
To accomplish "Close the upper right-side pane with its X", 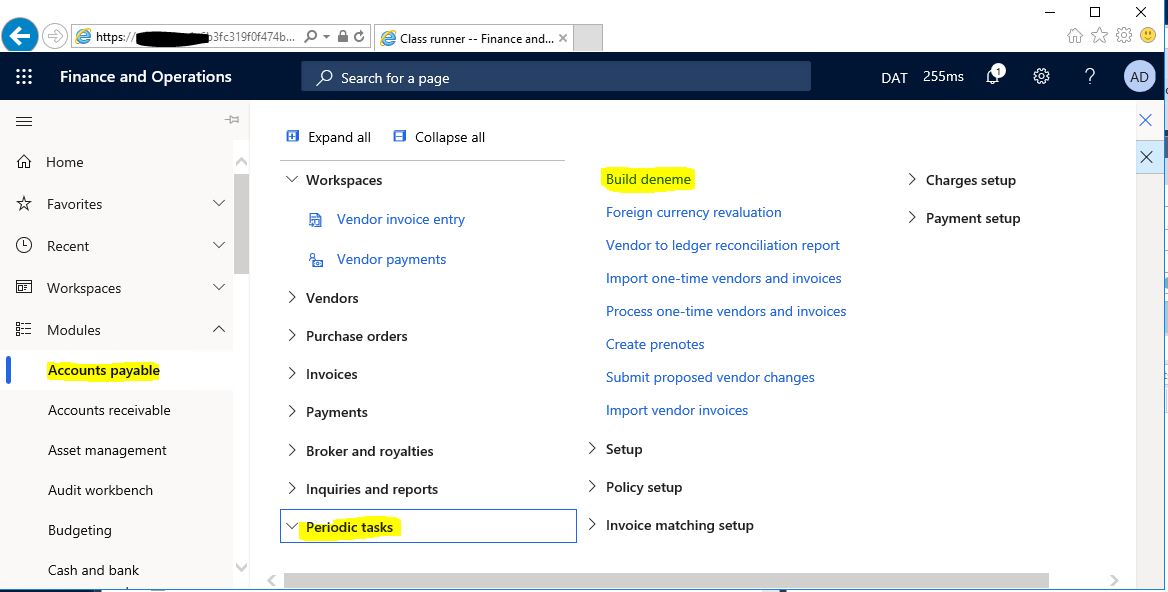I will click(x=1146, y=120).
